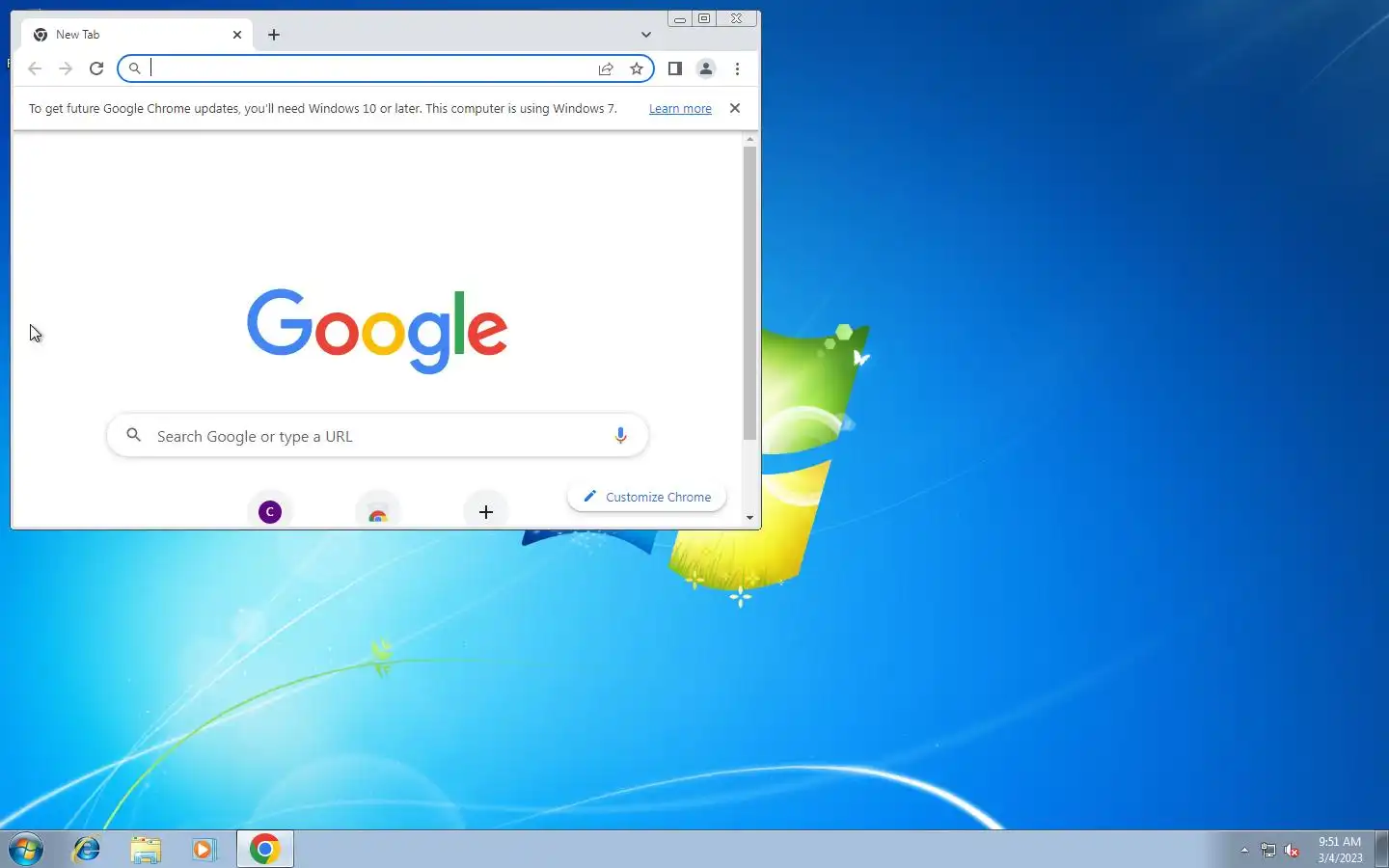Click the Learn more link
Image resolution: width=1389 pixels, height=868 pixels.
(x=680, y=109)
